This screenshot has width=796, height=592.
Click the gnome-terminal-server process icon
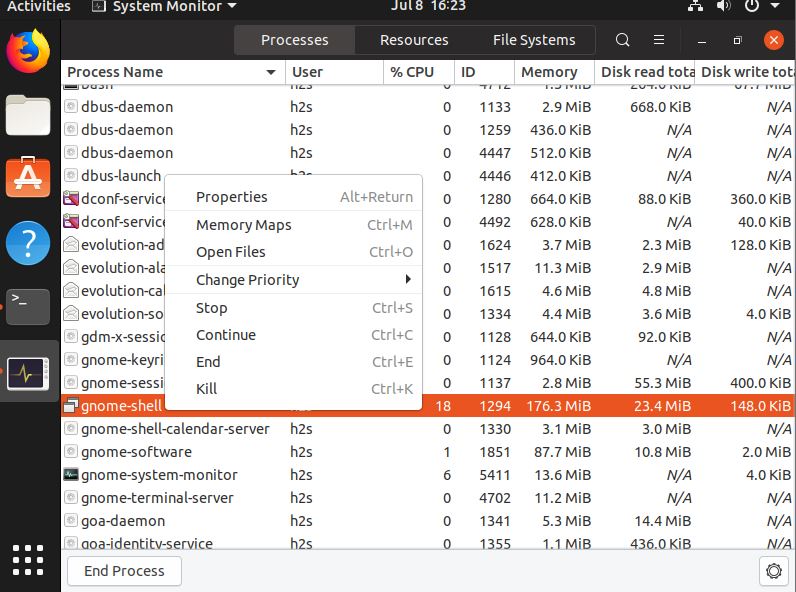coord(71,498)
